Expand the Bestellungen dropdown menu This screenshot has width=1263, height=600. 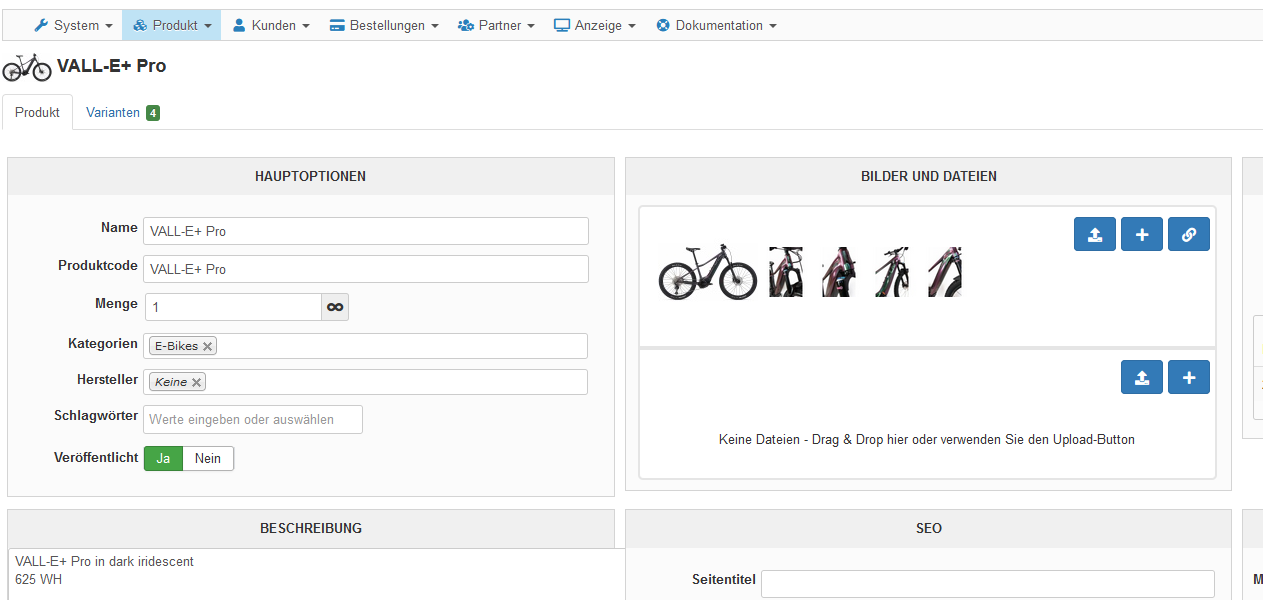(384, 25)
